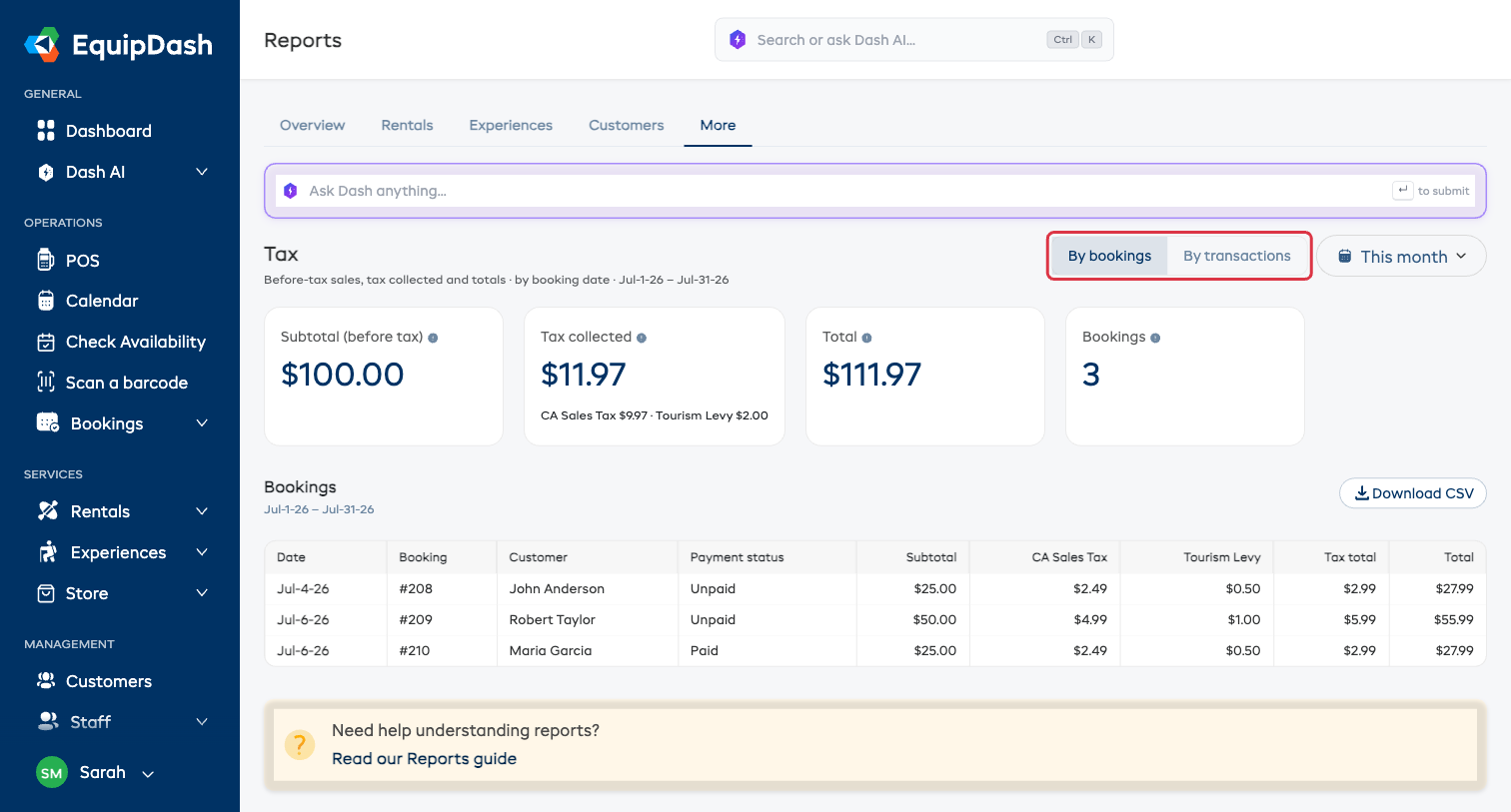Viewport: 1511px width, 812px height.
Task: Open booking #208 row
Action: point(875,588)
